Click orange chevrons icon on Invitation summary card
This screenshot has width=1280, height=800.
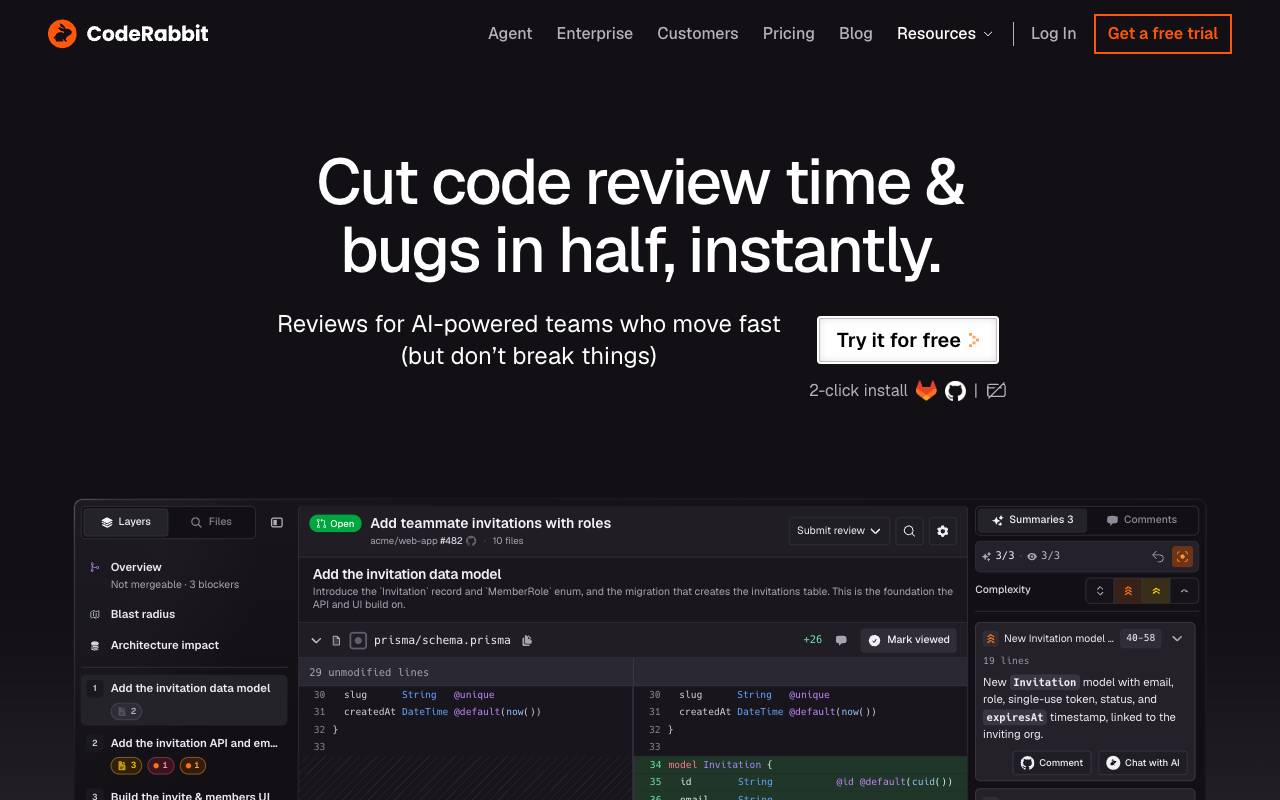point(991,638)
